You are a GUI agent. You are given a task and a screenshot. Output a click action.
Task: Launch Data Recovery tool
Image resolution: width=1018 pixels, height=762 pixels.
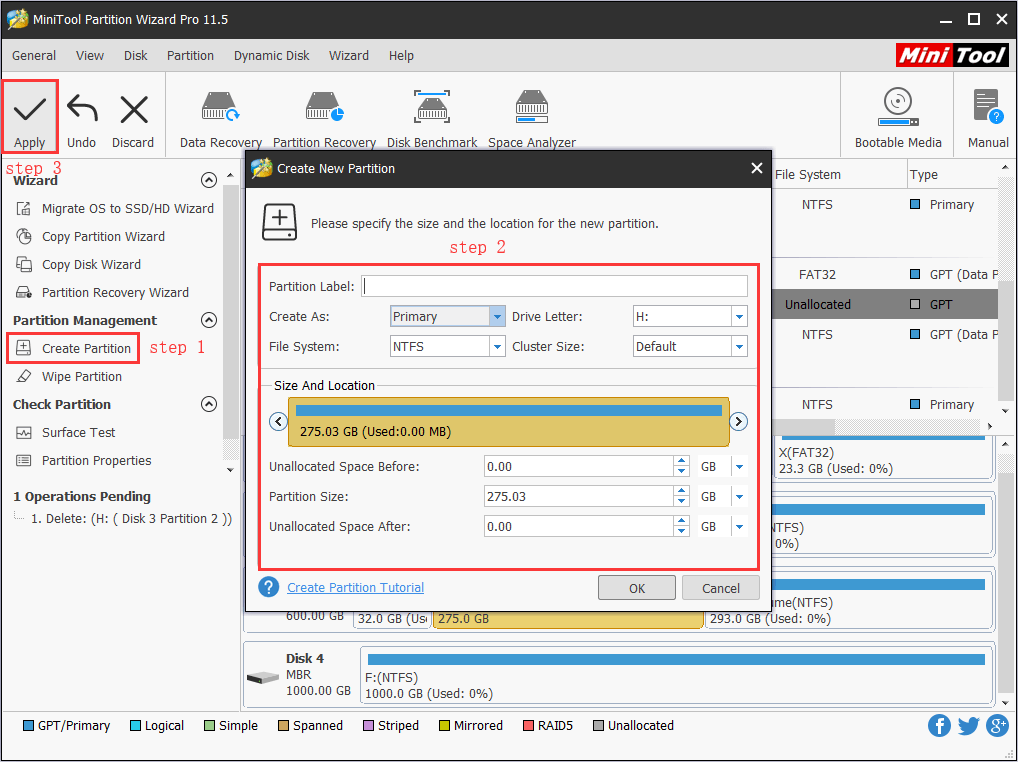tap(221, 119)
